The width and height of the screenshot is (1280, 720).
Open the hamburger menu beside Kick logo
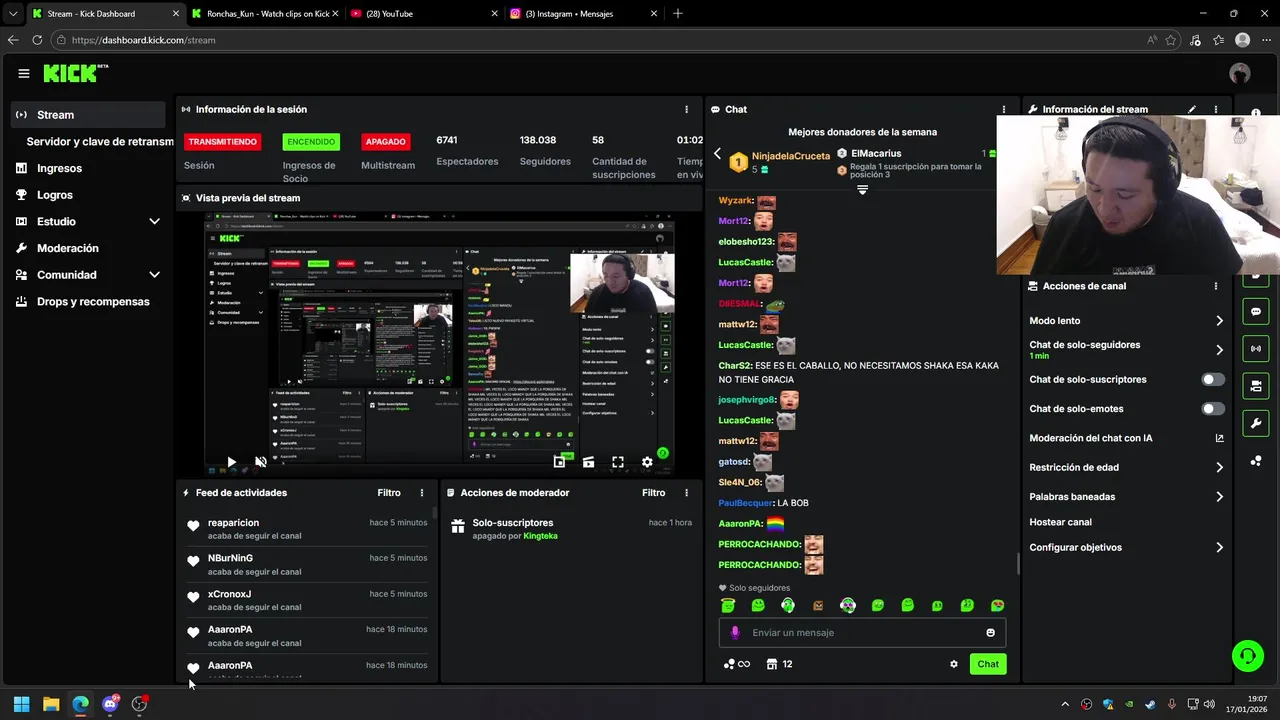pyautogui.click(x=24, y=73)
